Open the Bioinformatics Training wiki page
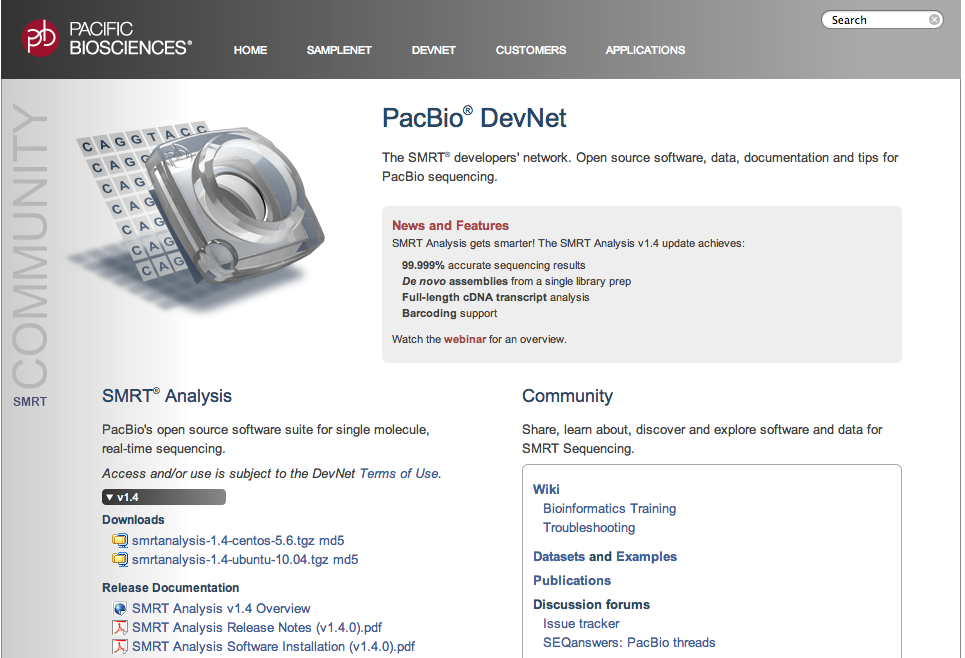Image resolution: width=965 pixels, height=658 pixels. click(609, 508)
